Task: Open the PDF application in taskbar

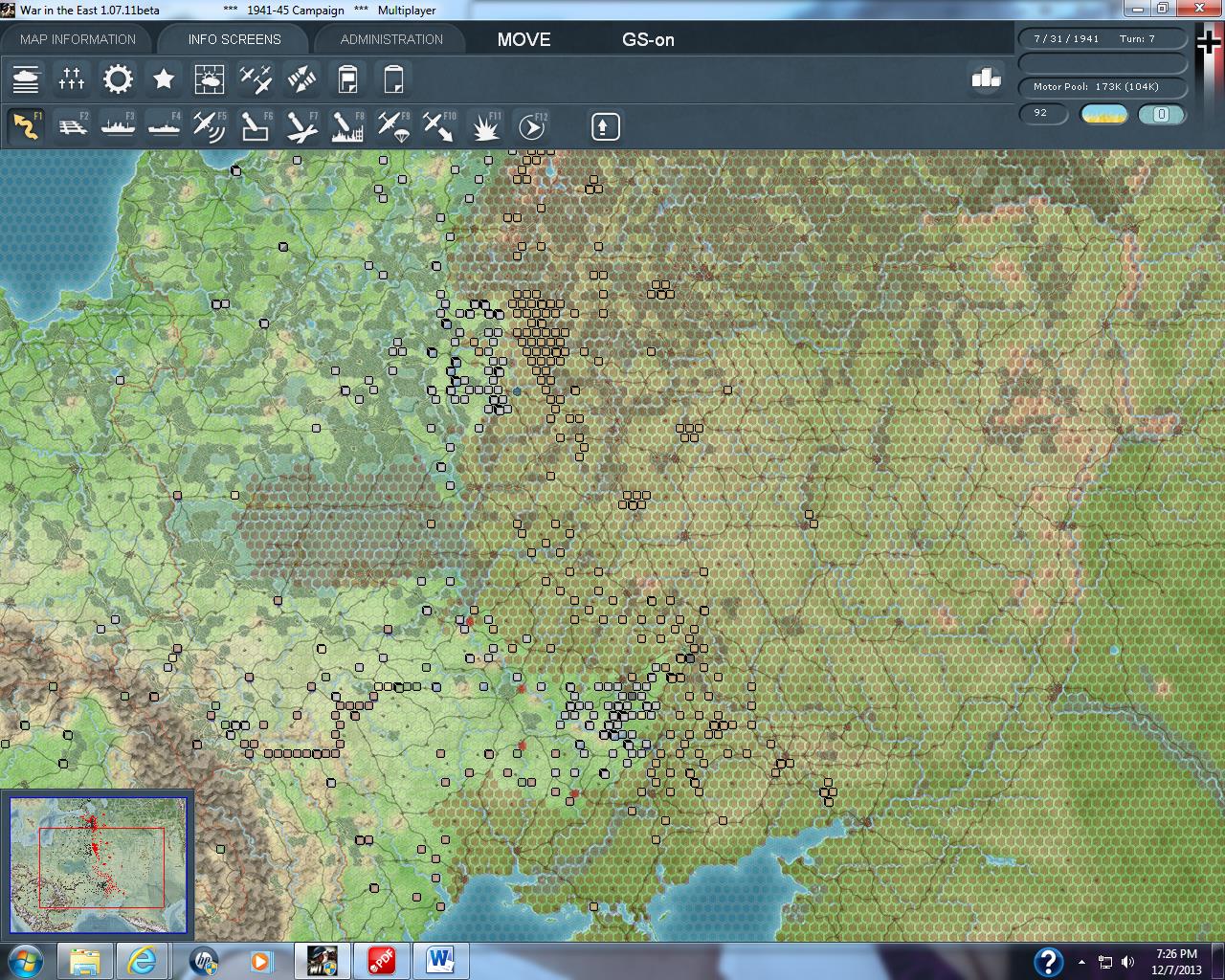Action: click(x=381, y=960)
